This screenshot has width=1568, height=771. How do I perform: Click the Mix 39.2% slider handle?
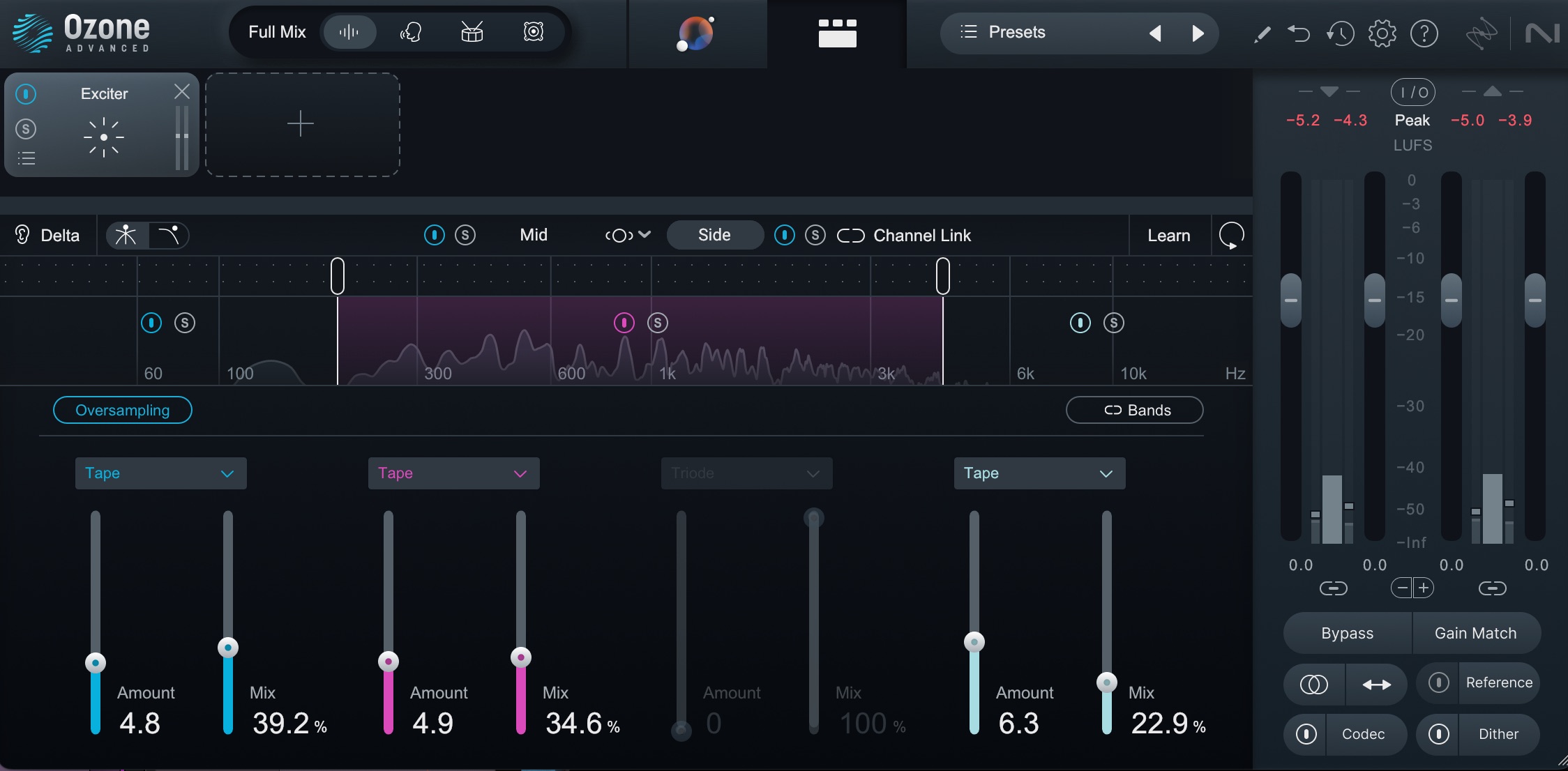[x=228, y=648]
